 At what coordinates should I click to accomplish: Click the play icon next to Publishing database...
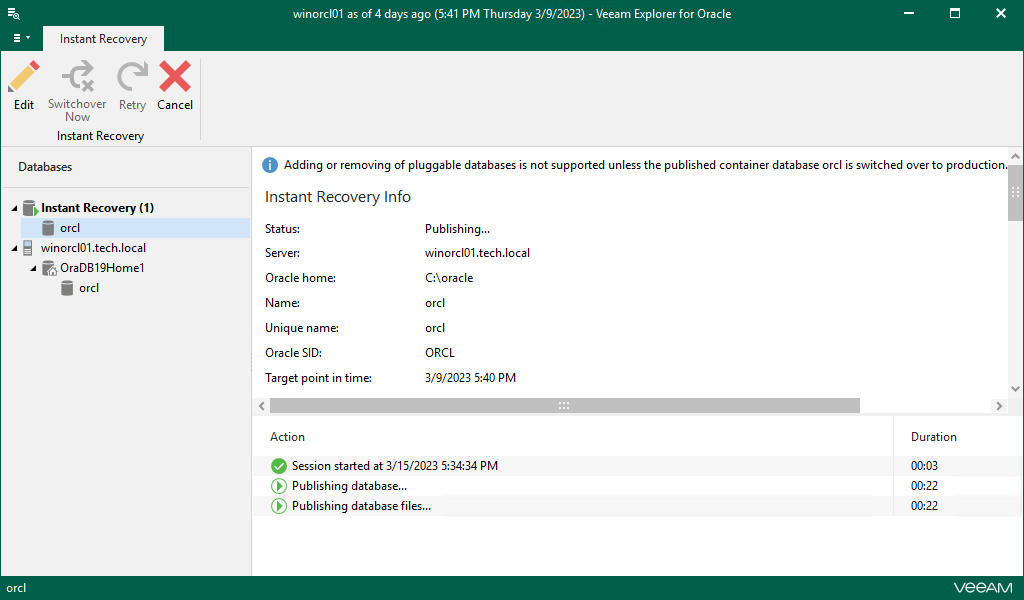(279, 486)
